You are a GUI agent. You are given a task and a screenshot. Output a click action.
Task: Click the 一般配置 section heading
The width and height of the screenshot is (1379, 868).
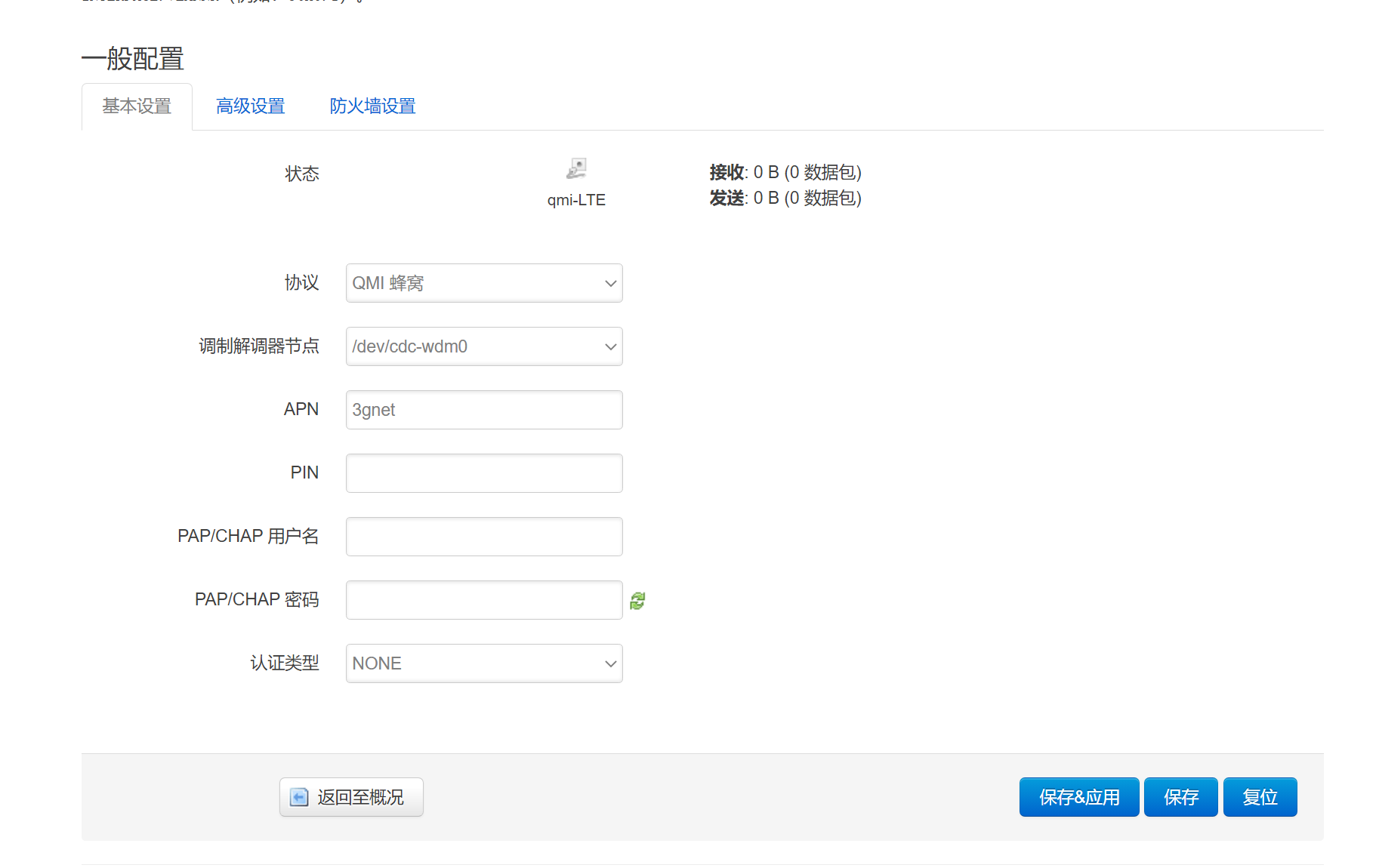click(133, 59)
